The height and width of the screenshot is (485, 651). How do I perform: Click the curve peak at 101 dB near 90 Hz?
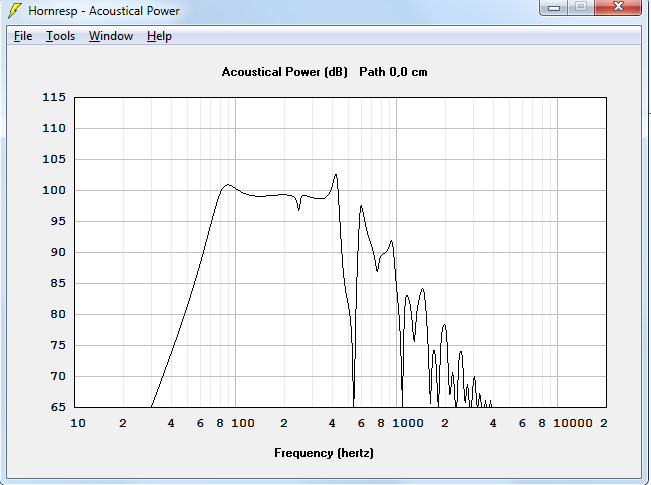pos(228,184)
